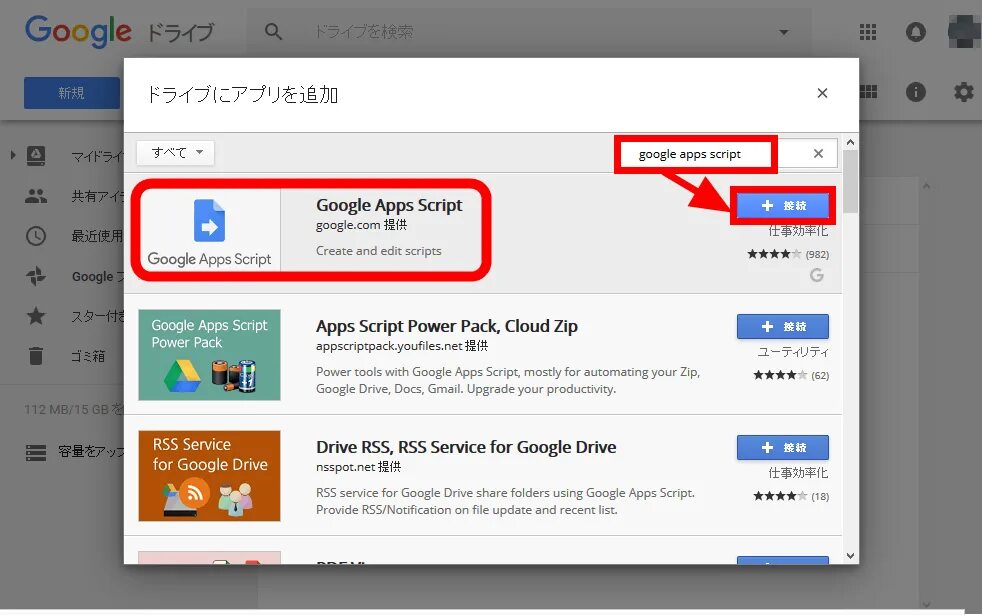Select the スター付き star icon
The image size is (982, 615).
(x=36, y=316)
